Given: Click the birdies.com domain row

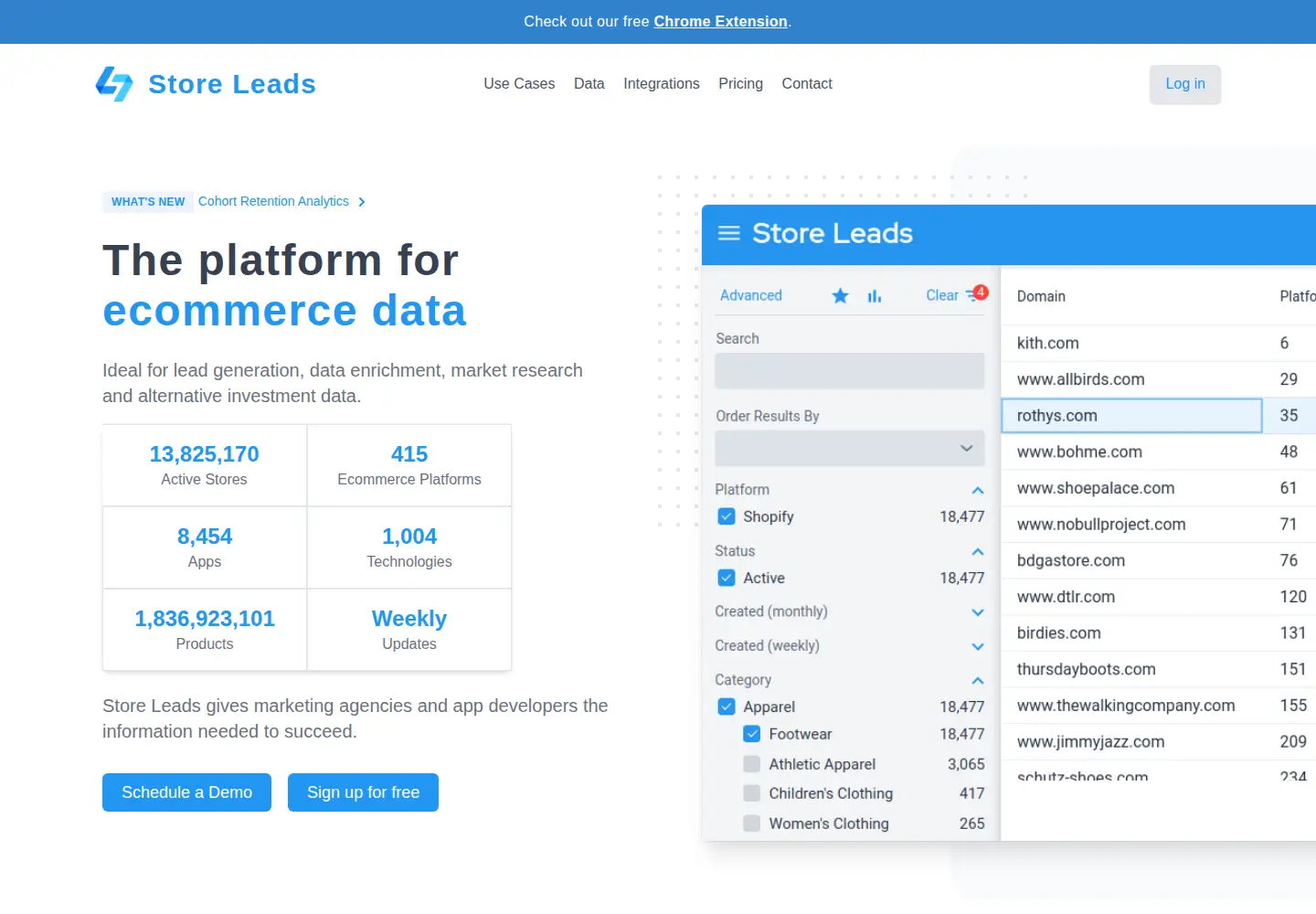Looking at the screenshot, I should coord(1159,632).
